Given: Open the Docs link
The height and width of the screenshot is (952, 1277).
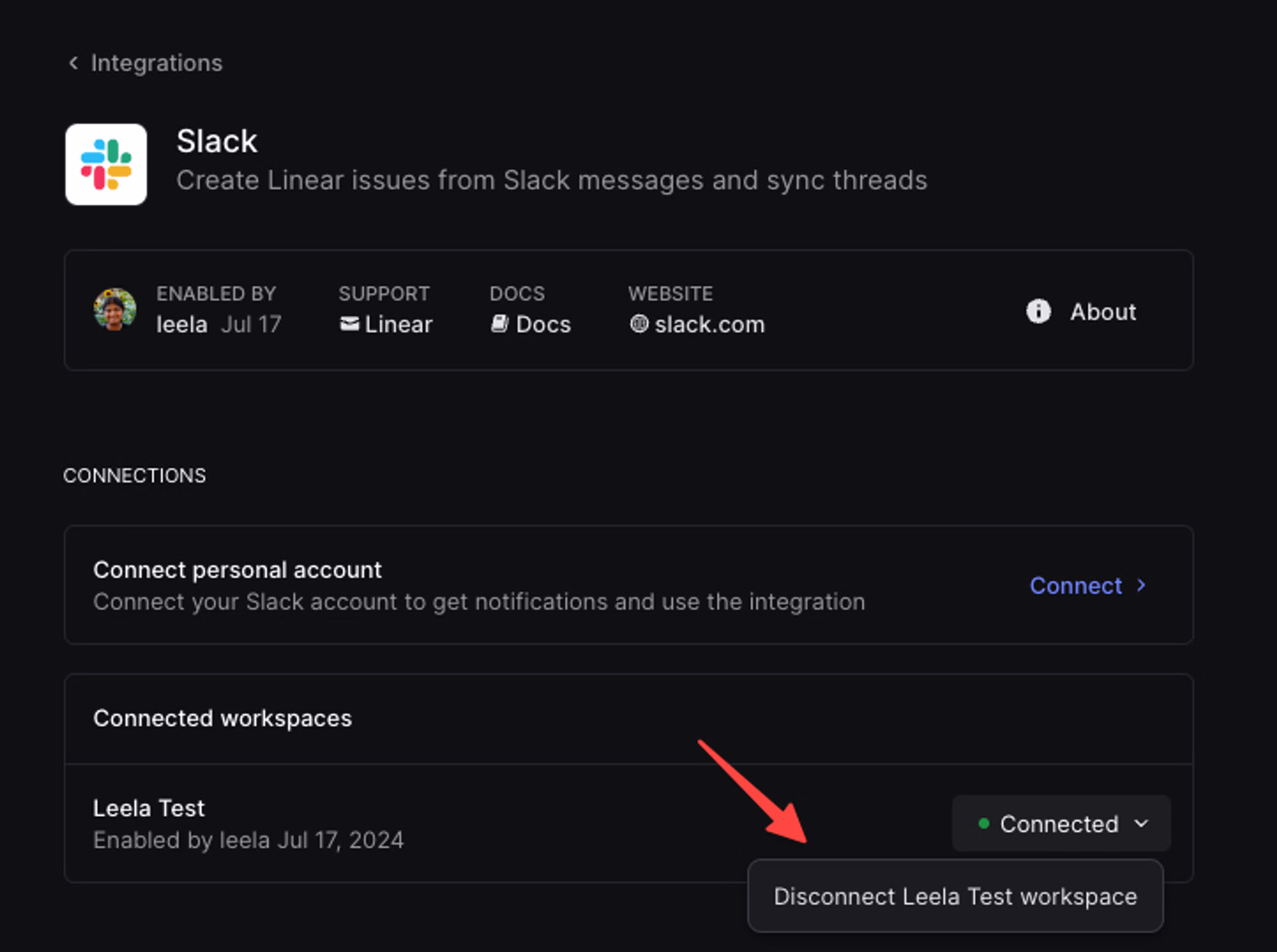Looking at the screenshot, I should pos(530,325).
